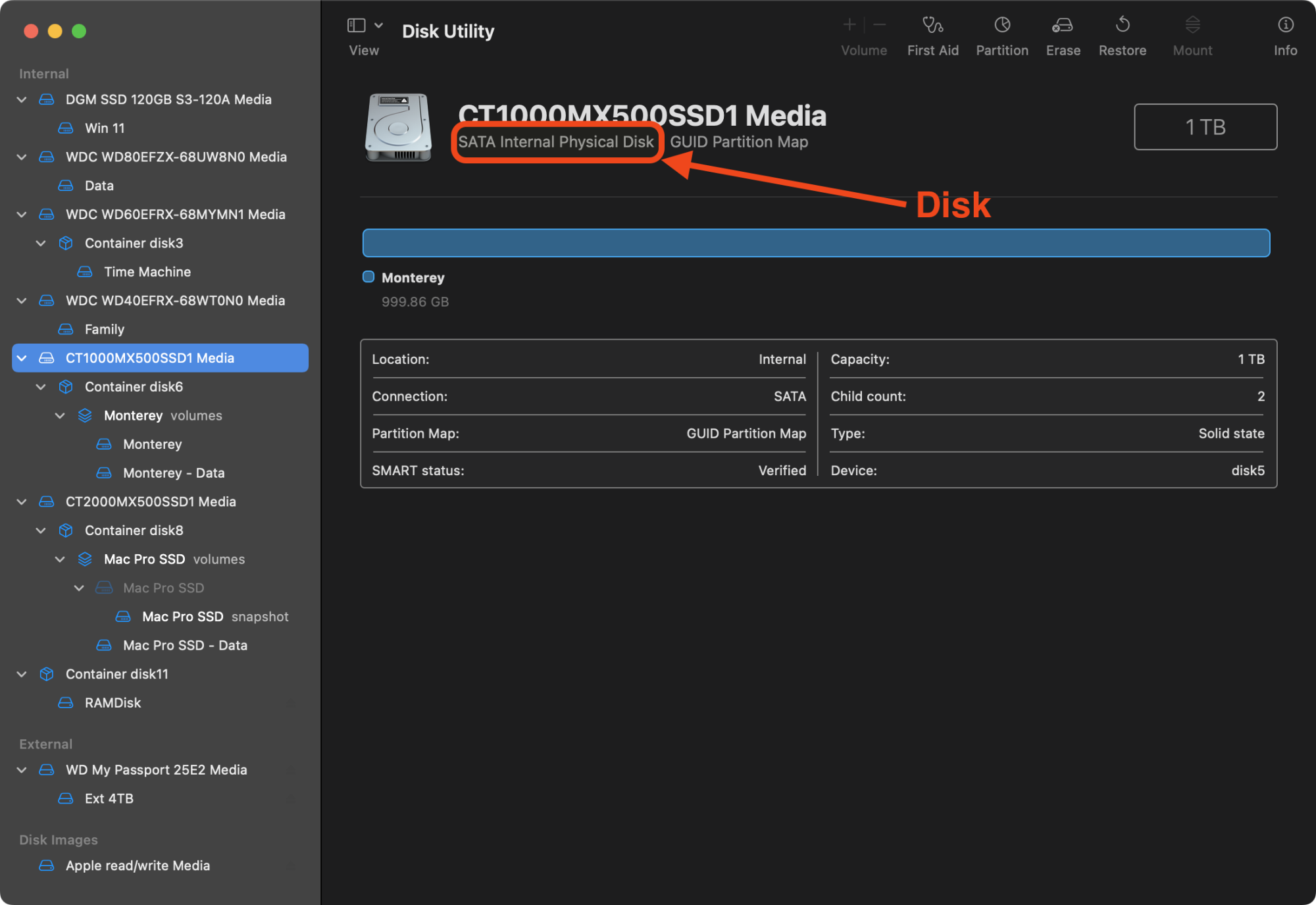Select CT2000MX500SSD1 Media in sidebar
The image size is (1316, 905).
click(150, 501)
